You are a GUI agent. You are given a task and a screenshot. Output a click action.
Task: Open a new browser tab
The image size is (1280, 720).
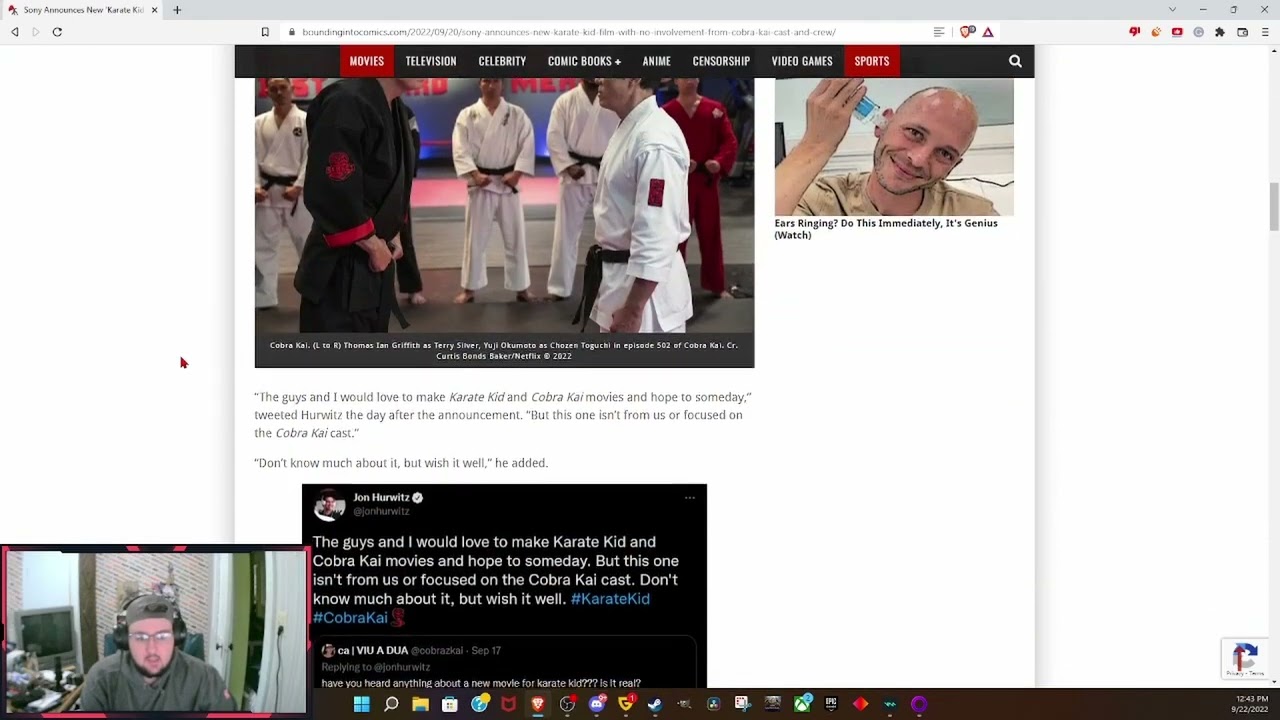[177, 10]
